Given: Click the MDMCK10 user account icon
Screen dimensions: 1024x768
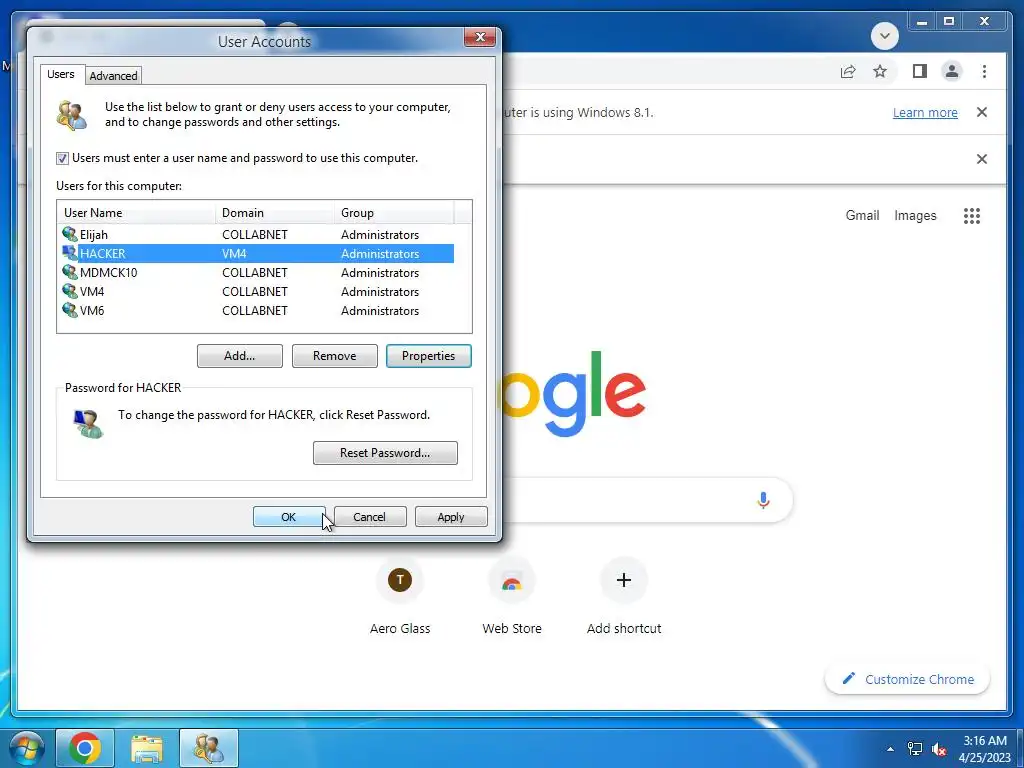Looking at the screenshot, I should click(x=70, y=272).
